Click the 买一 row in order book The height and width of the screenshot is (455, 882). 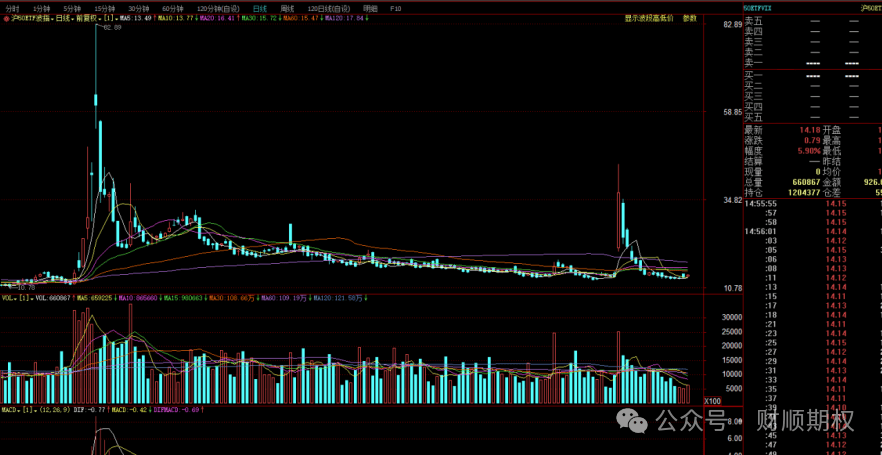pyautogui.click(x=812, y=75)
